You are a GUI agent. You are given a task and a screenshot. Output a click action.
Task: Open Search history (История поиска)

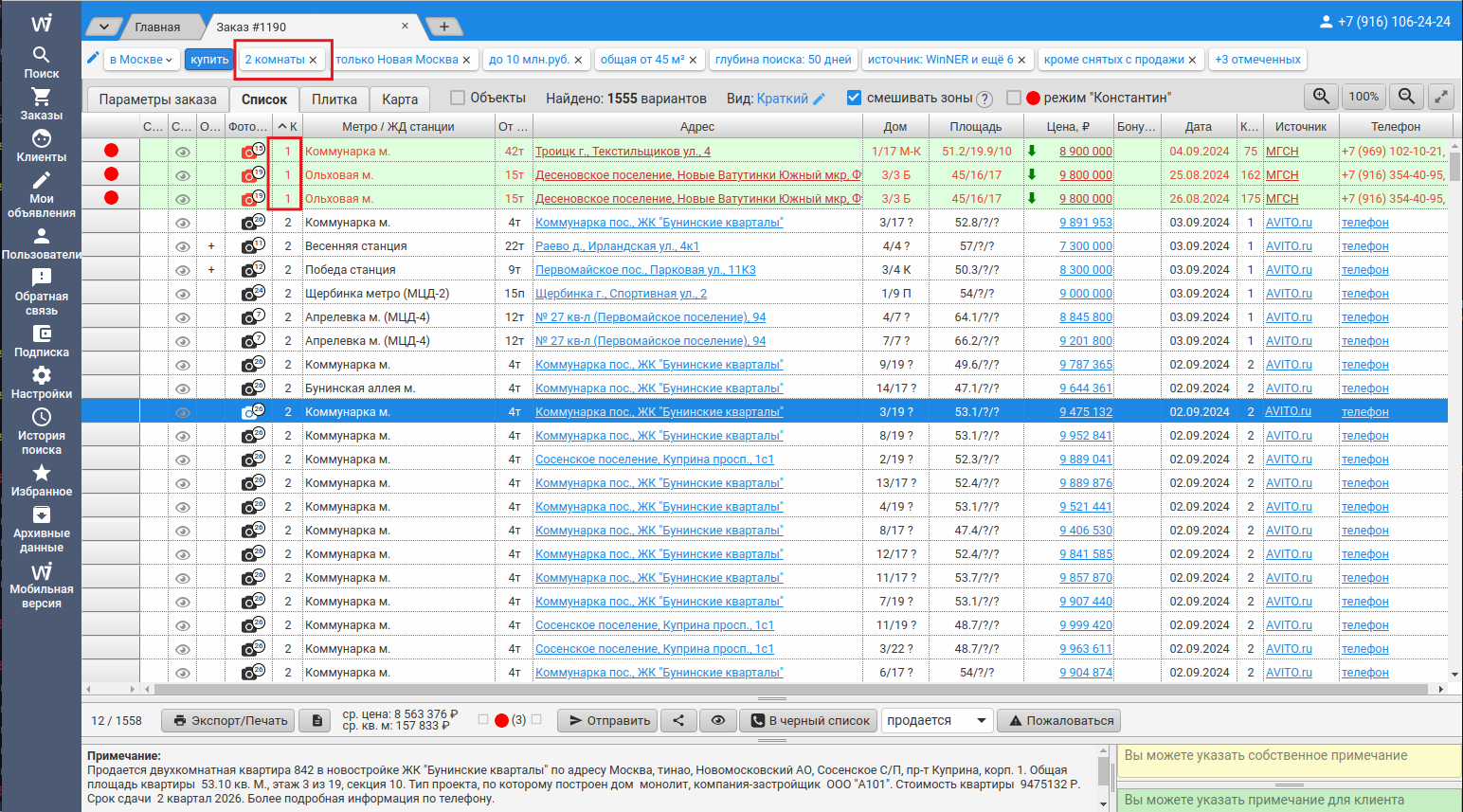(41, 431)
